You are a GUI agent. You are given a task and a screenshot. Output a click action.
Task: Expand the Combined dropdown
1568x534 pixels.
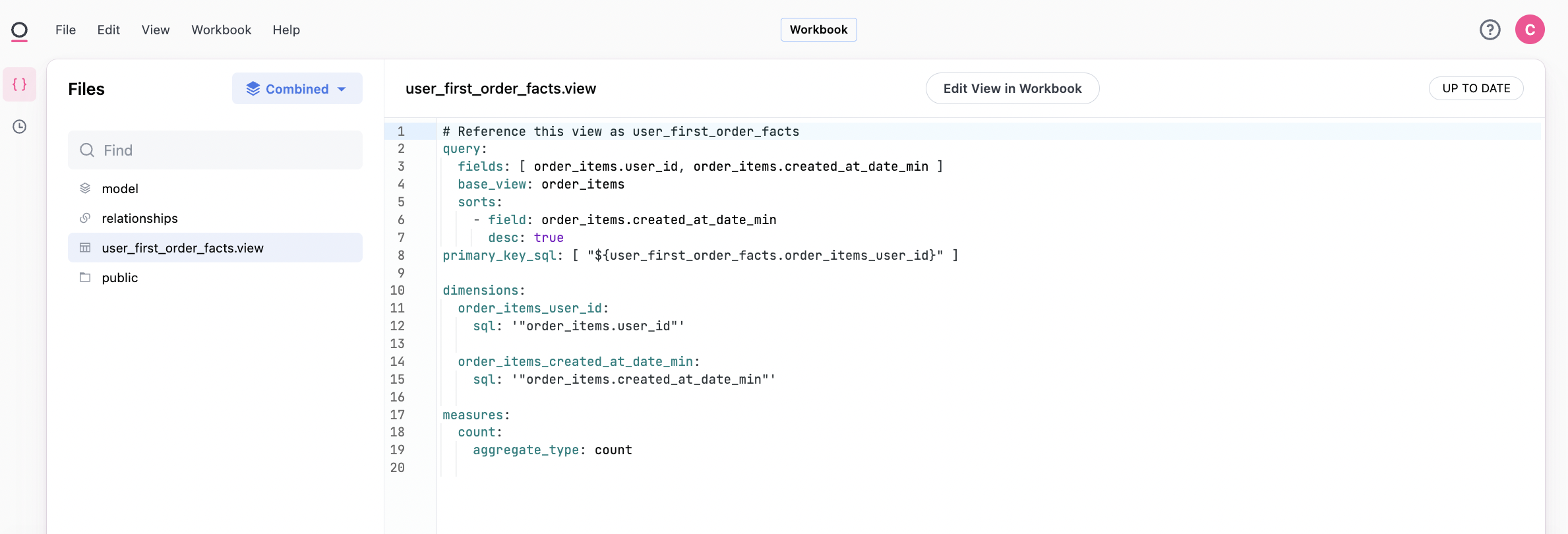(297, 89)
